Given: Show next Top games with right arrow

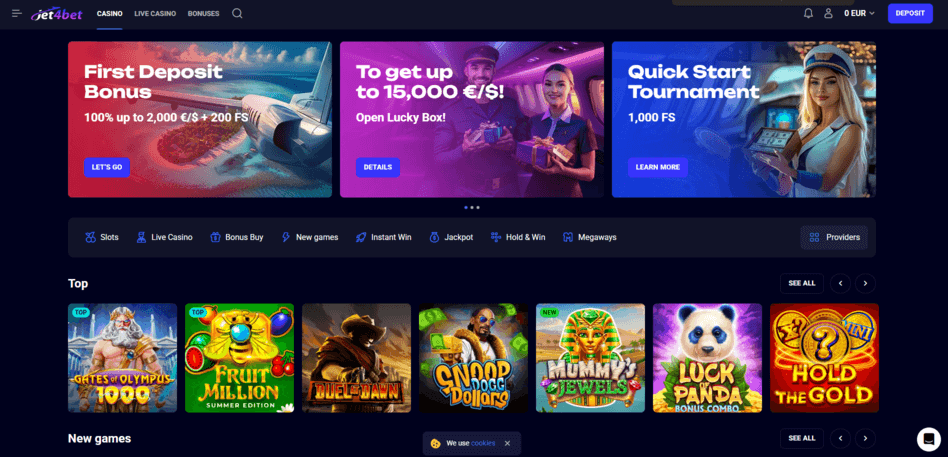Looking at the screenshot, I should [865, 283].
